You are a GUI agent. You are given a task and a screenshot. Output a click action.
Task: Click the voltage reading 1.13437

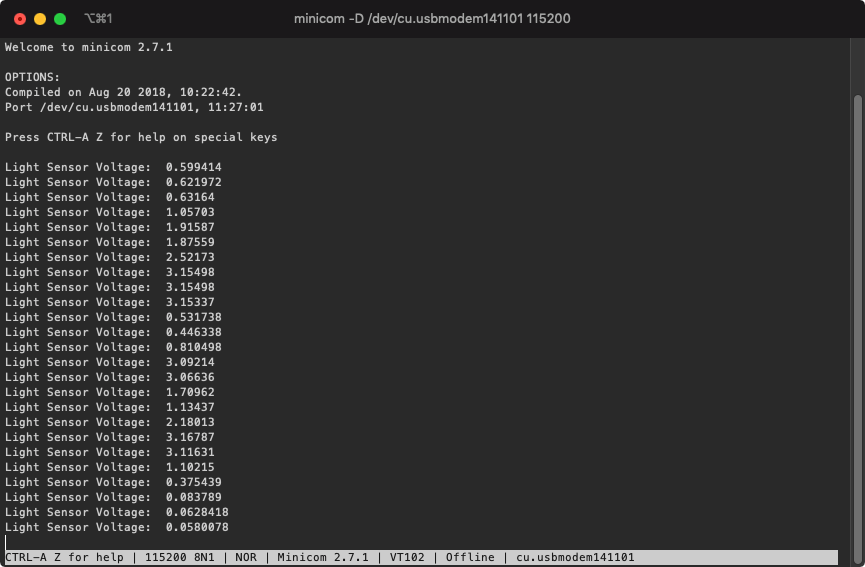(x=190, y=407)
